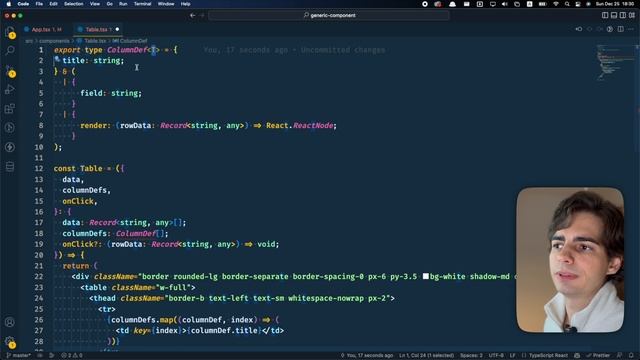The height and width of the screenshot is (360, 640).
Task: Toggle secondary side bar layout icon
Action: click(x=623, y=16)
